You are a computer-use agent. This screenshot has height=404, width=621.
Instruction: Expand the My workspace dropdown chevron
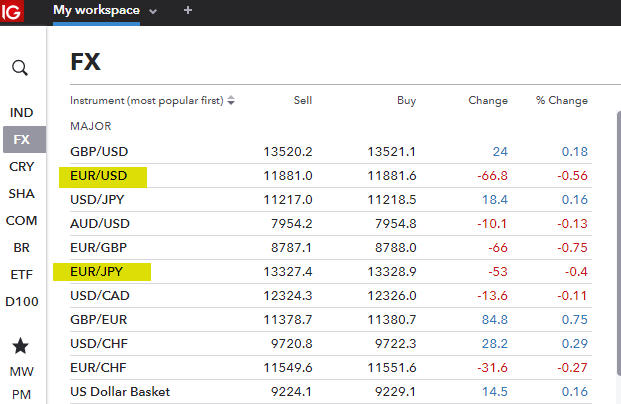tap(153, 11)
